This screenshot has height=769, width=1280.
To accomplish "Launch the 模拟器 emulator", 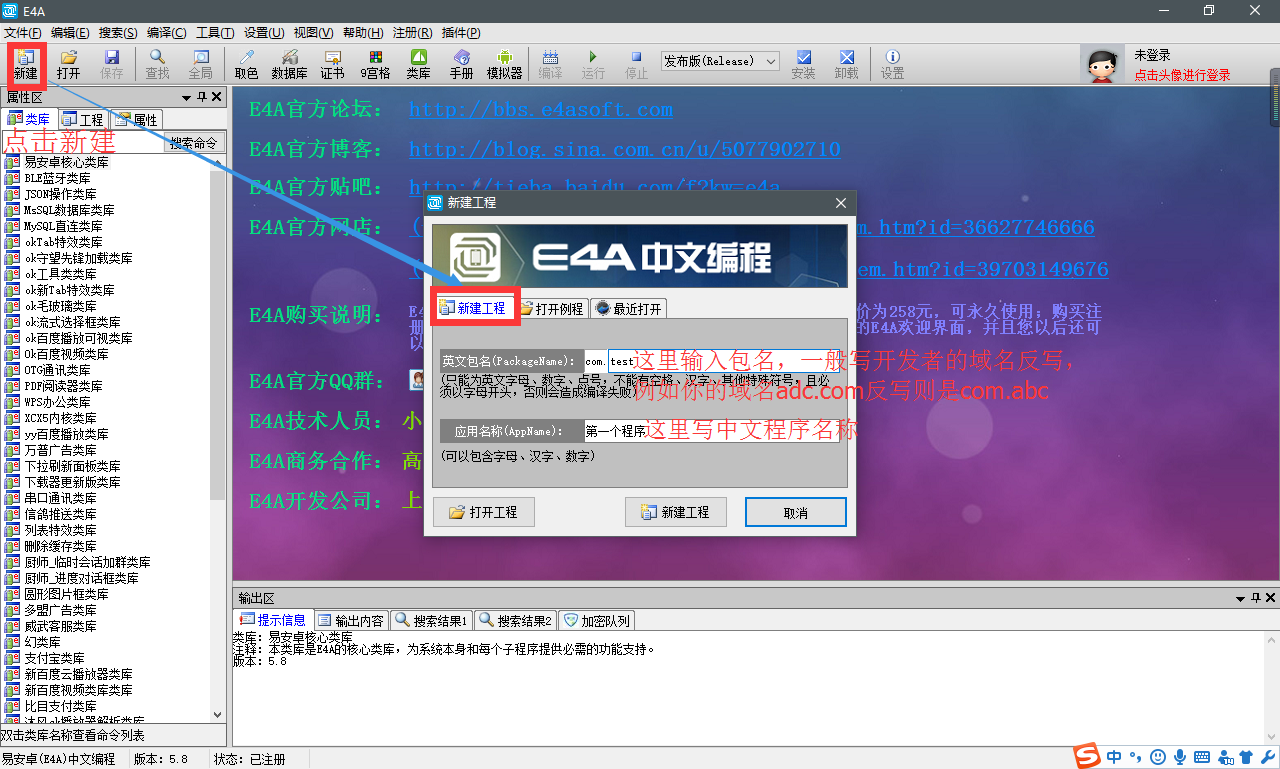I will (x=504, y=64).
